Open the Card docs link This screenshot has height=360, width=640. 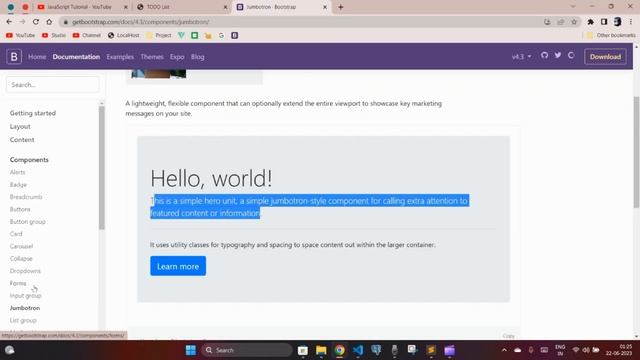click(16, 234)
